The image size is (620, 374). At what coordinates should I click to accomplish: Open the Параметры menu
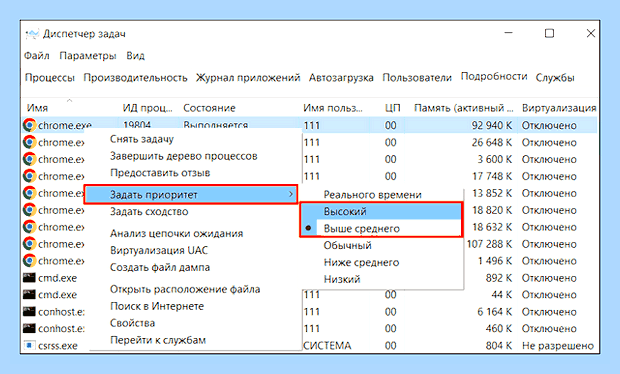click(88, 56)
